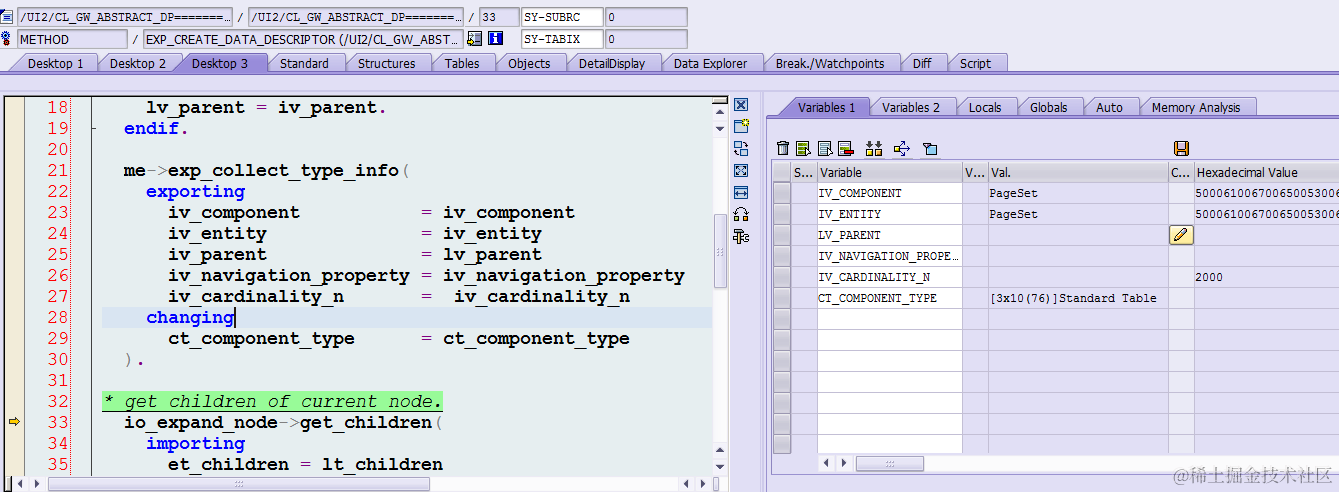The image size is (1339, 492).
Task: Select row marker for CT_COMPONENT_TYPE
Action: tap(782, 298)
